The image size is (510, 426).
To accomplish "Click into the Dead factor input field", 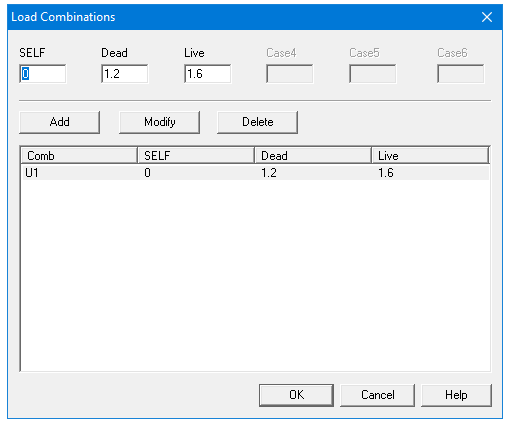I will coord(125,74).
